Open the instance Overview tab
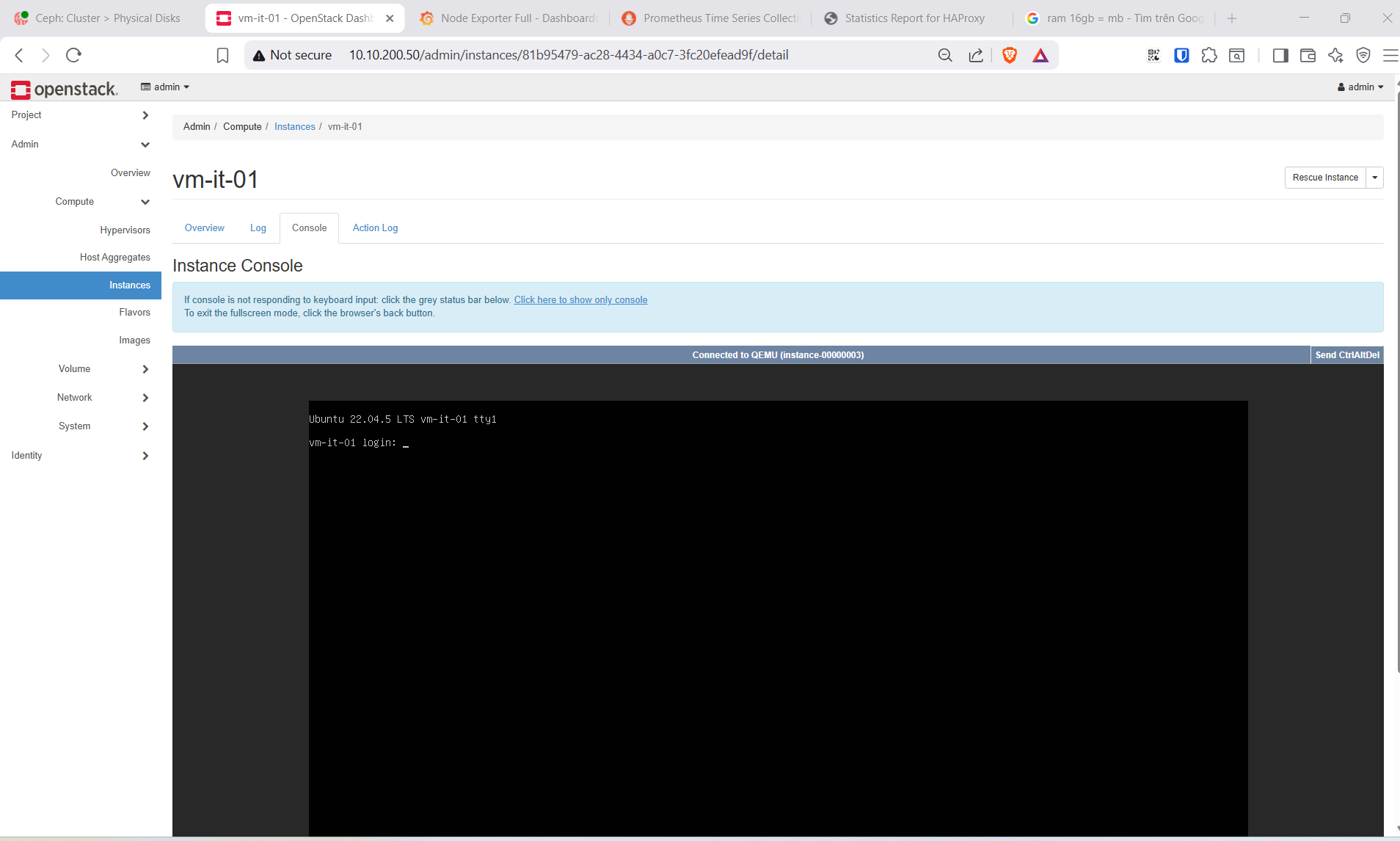 pyautogui.click(x=204, y=228)
